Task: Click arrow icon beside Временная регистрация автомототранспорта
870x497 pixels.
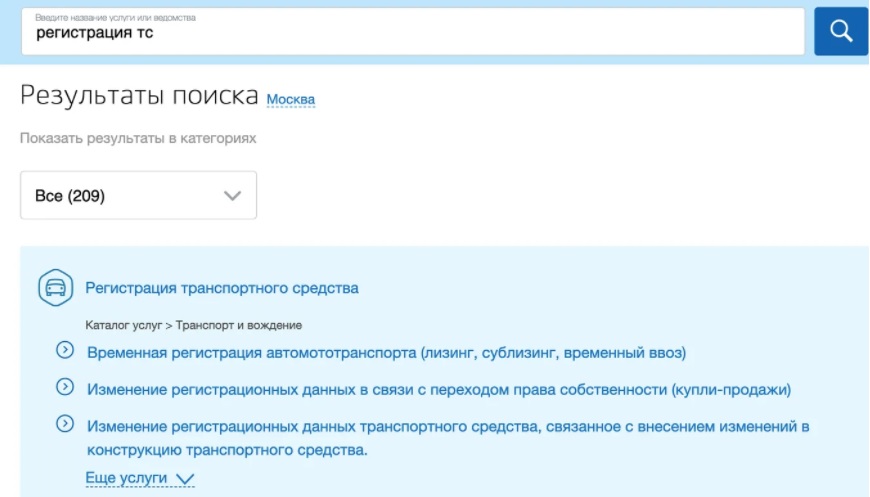Action: click(65, 350)
